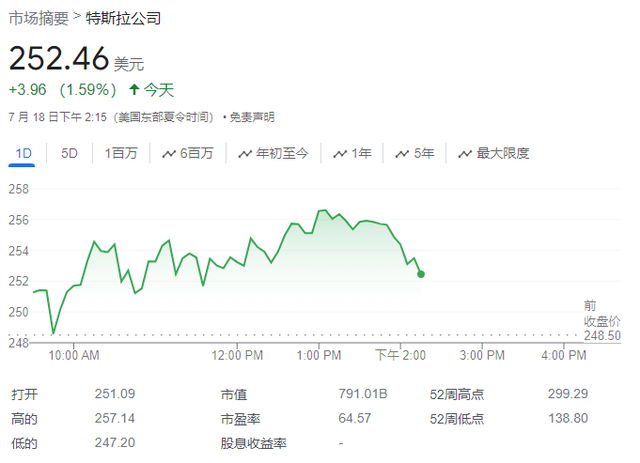Open the 市场摘要 breadcrumb link
Viewport: 640px width, 463px height.
click(x=38, y=18)
